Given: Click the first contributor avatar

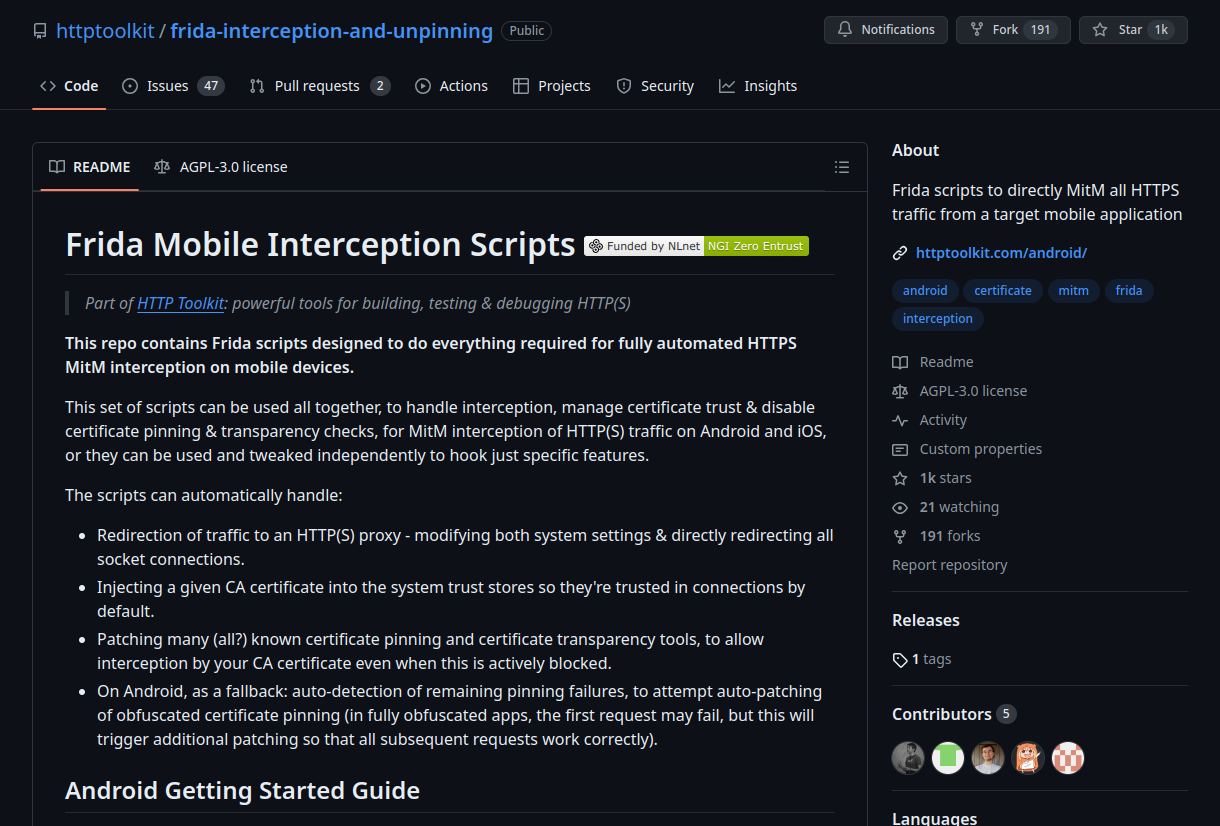Looking at the screenshot, I should [x=908, y=758].
